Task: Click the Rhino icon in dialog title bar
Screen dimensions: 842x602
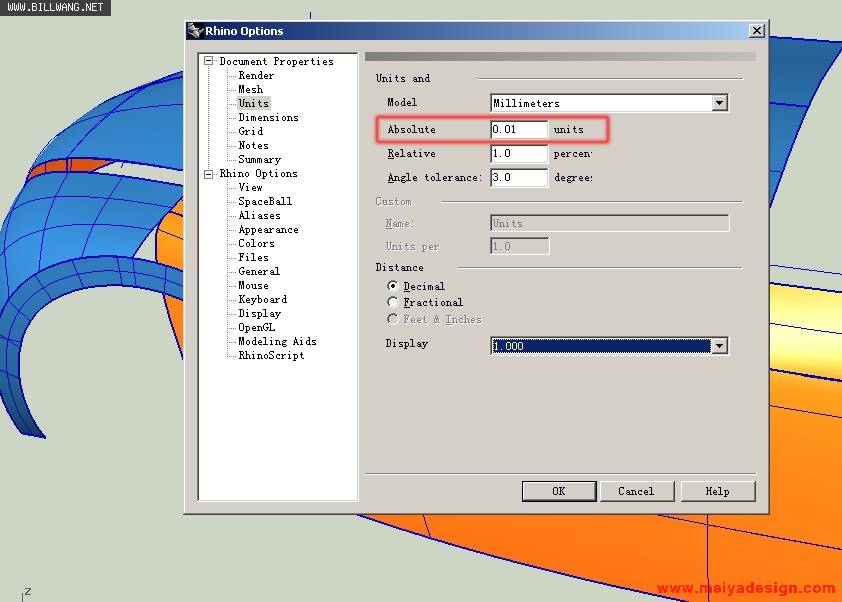Action: [196, 31]
